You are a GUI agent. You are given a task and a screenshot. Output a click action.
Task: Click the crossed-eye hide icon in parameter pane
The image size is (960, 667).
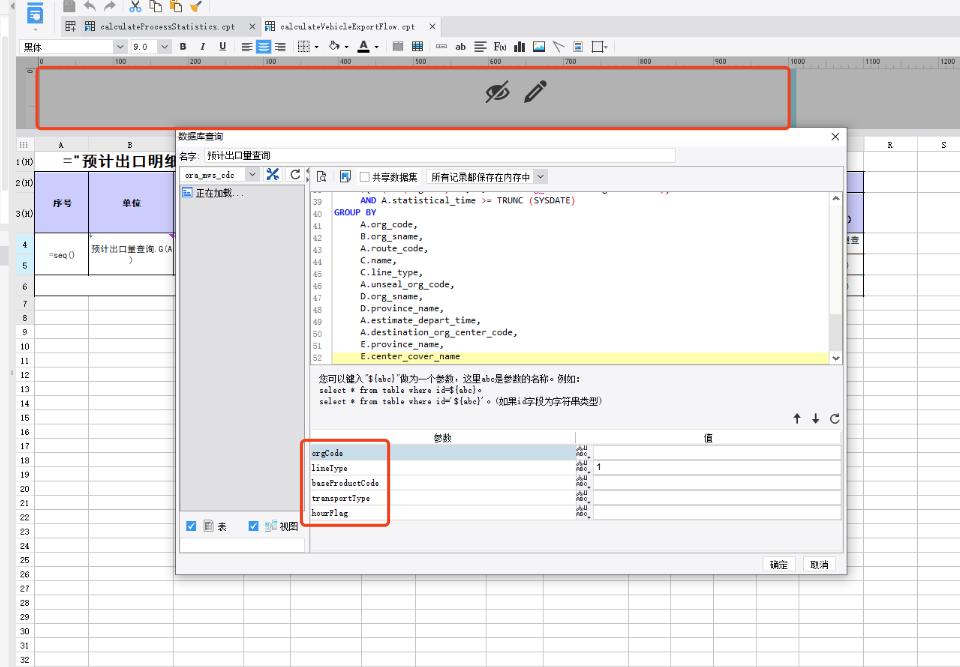497,93
